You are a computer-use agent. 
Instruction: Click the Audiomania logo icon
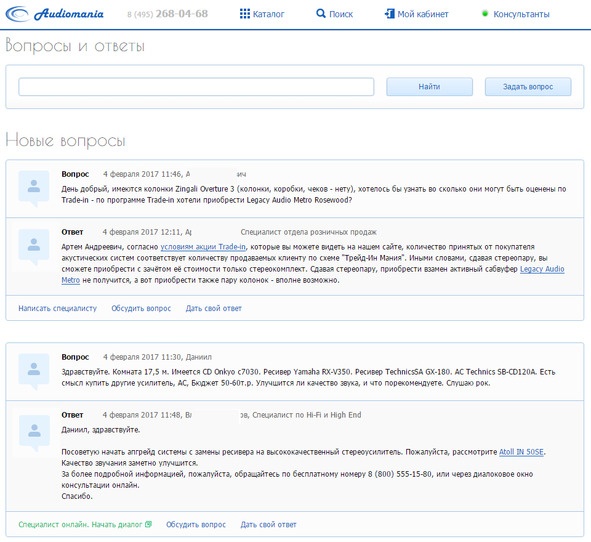click(x=17, y=14)
